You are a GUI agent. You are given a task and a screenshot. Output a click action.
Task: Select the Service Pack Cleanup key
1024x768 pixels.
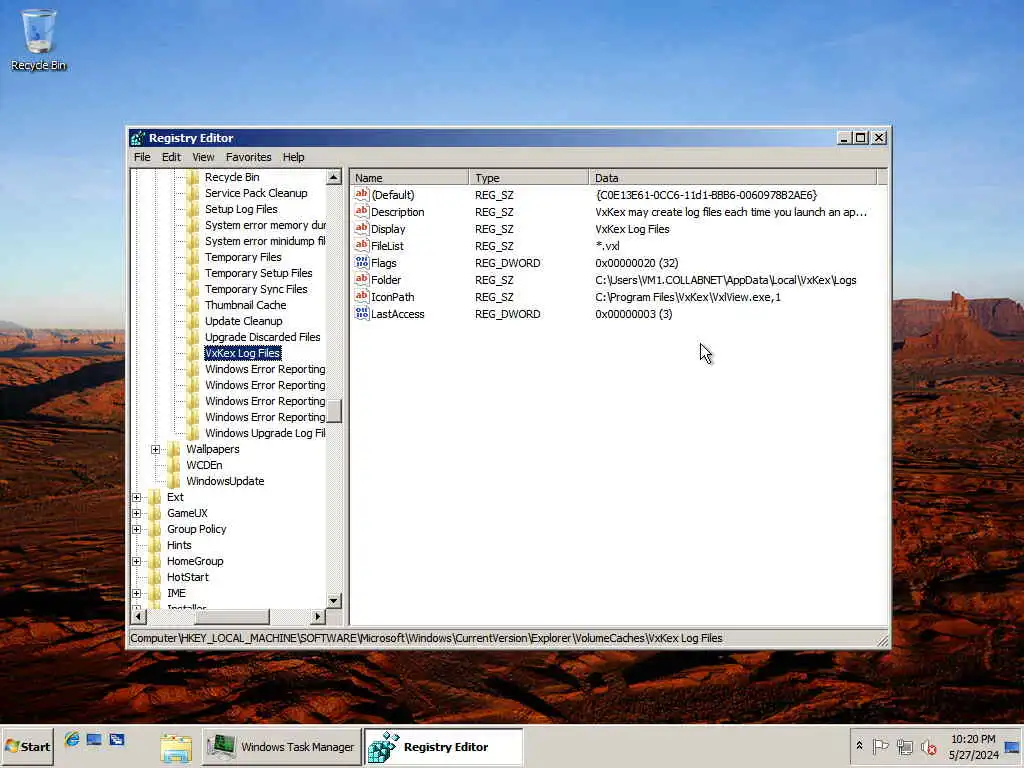256,193
